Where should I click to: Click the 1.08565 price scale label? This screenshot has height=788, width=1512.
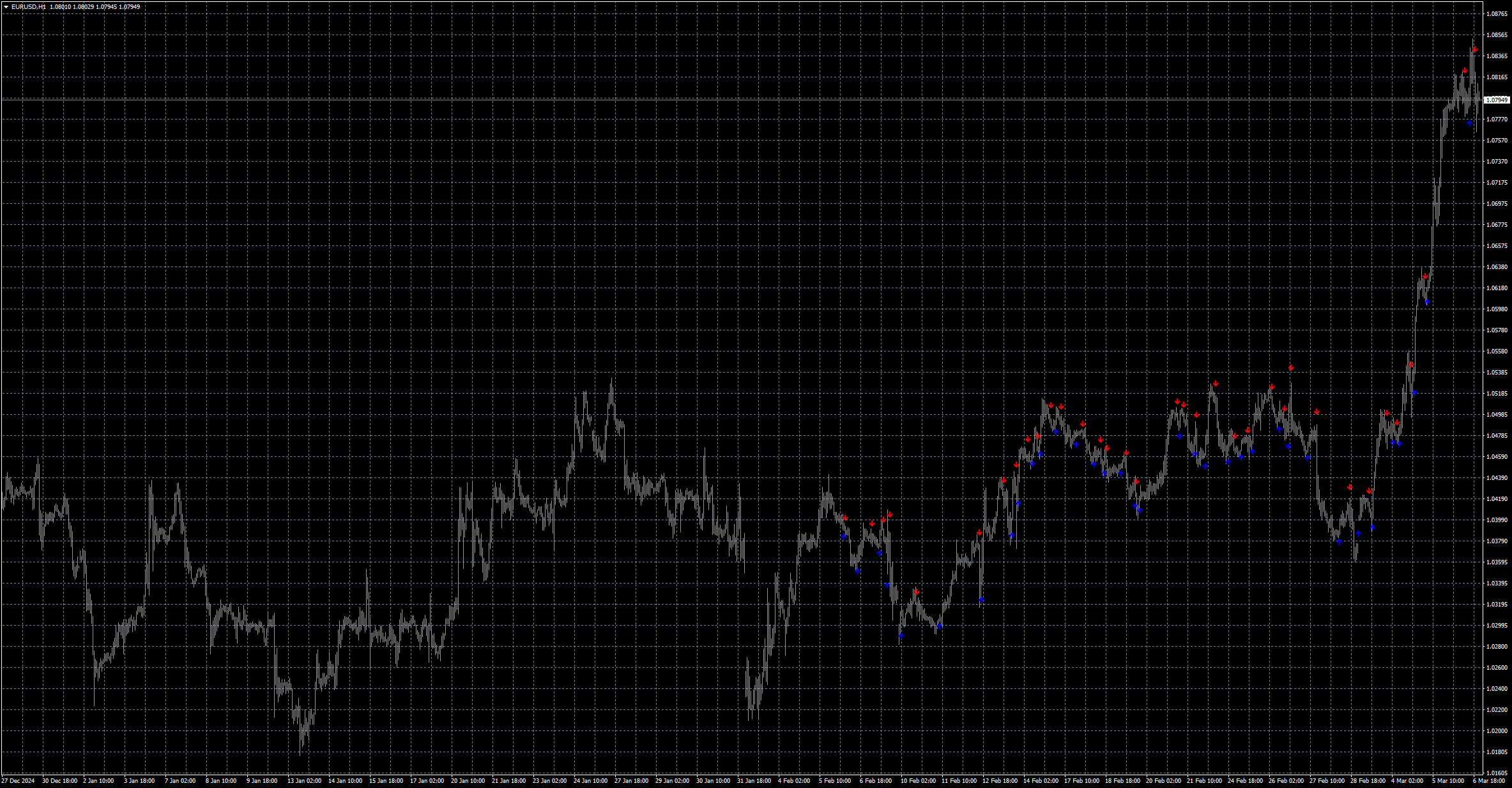(x=1497, y=35)
